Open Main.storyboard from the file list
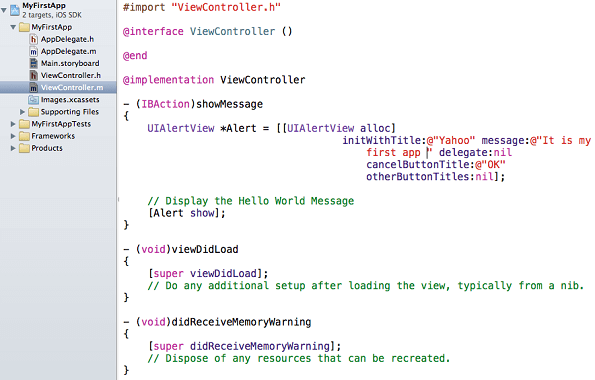 [x=70, y=63]
